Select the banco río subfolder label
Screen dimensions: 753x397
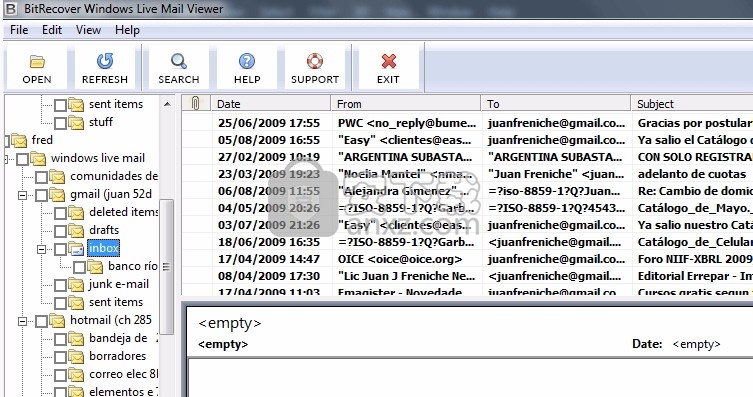point(133,266)
